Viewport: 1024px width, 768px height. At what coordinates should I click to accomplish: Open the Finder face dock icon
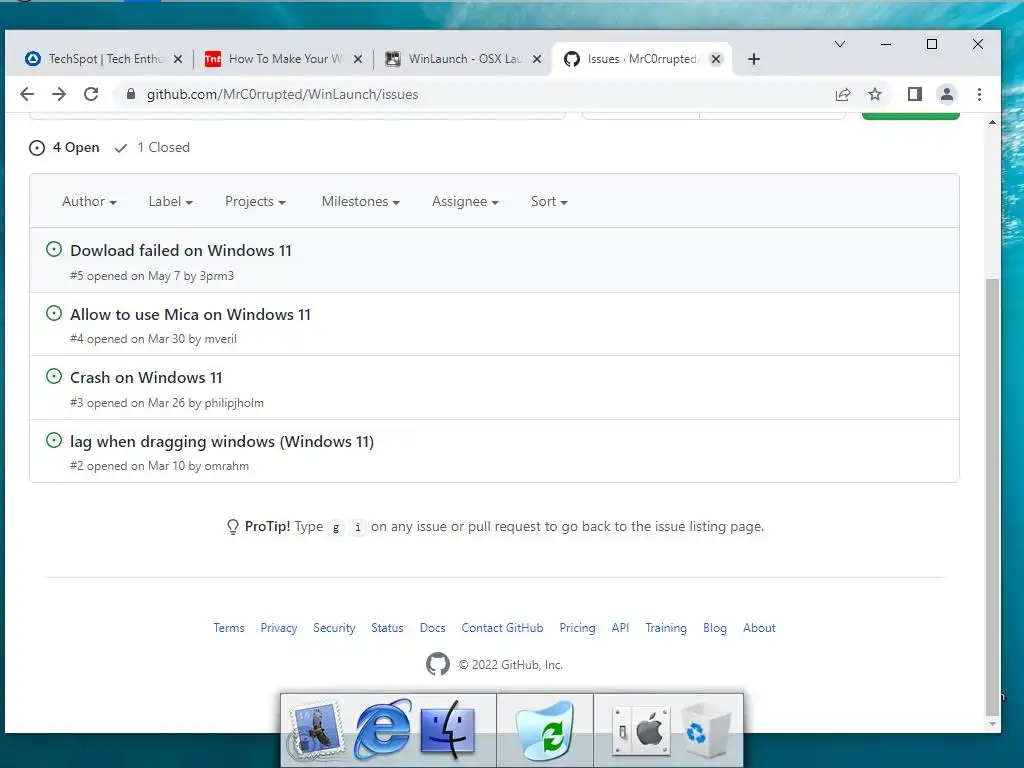point(449,730)
